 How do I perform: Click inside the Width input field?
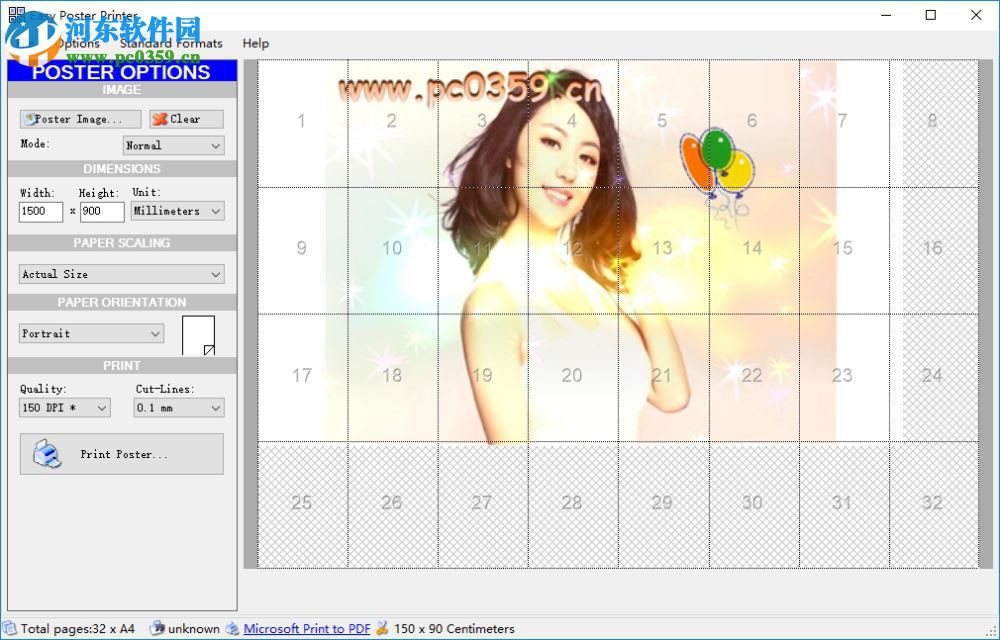point(40,211)
